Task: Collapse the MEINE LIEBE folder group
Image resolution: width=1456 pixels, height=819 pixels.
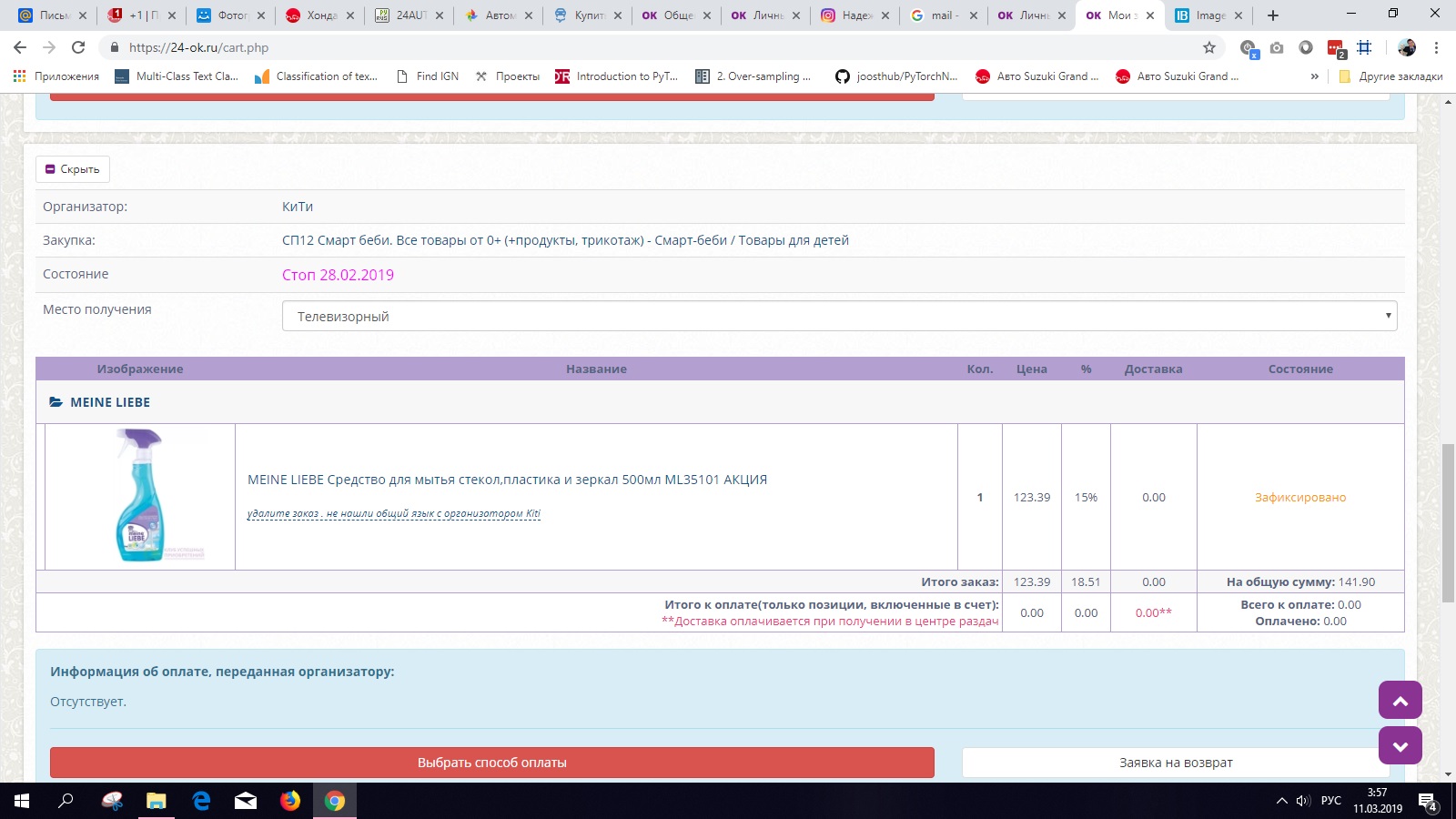Action: 100,402
